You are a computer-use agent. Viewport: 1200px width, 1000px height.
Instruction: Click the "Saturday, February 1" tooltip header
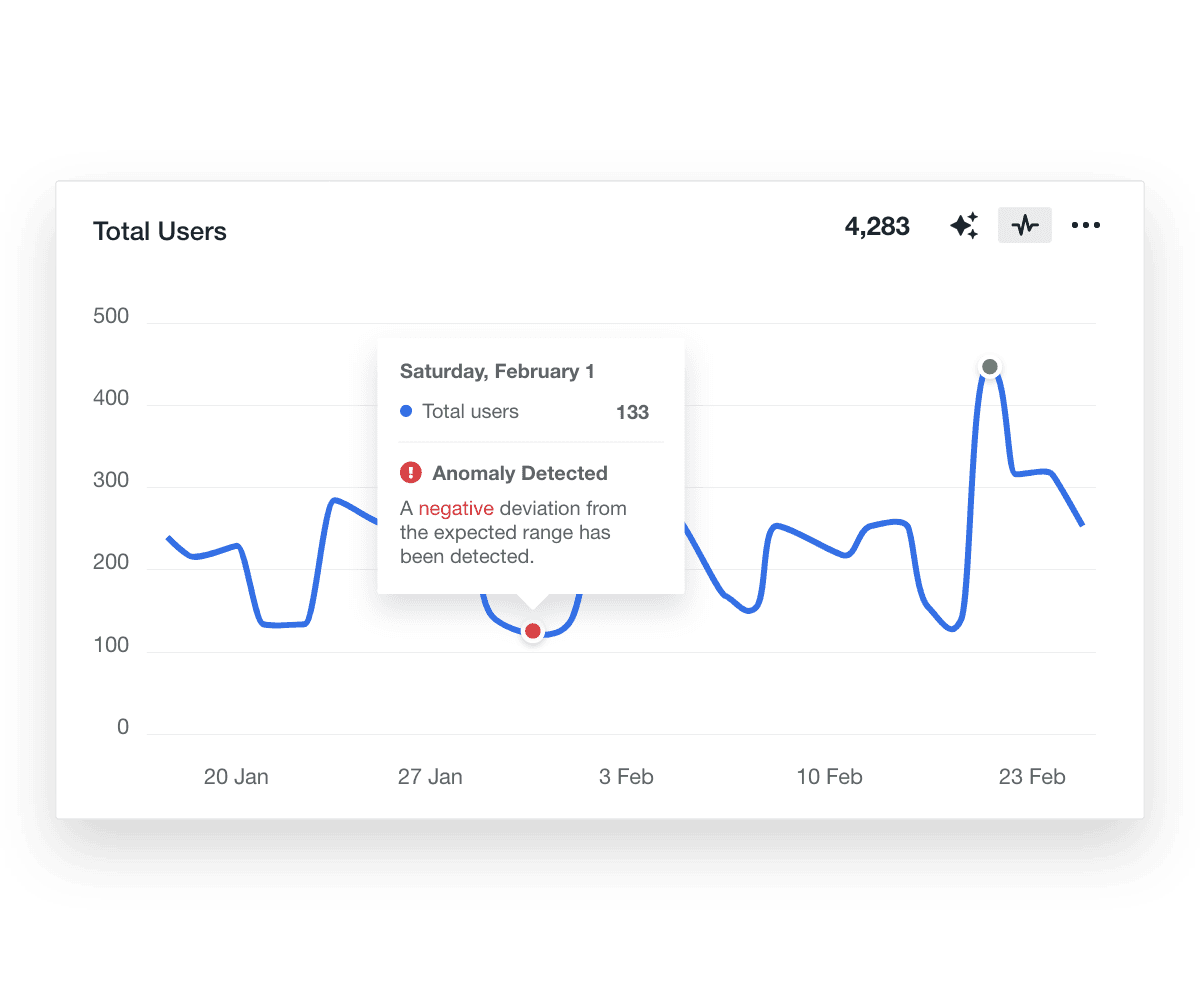click(x=497, y=372)
